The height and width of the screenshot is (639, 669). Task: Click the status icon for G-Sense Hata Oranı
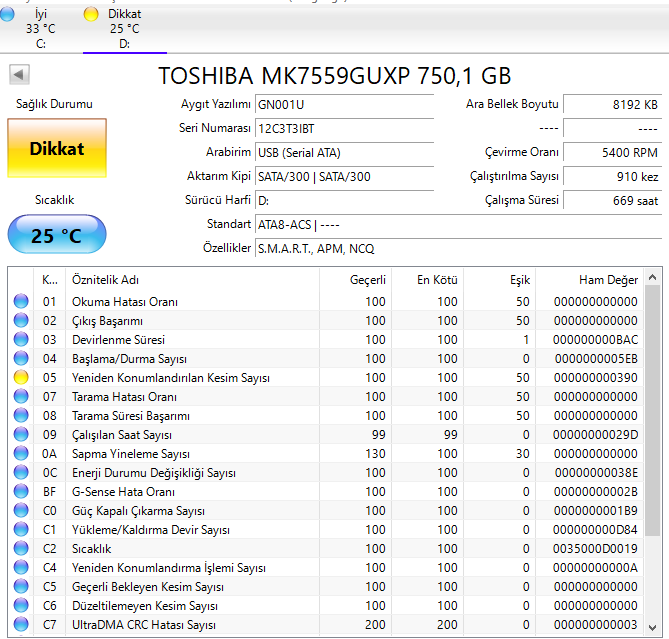[20, 492]
